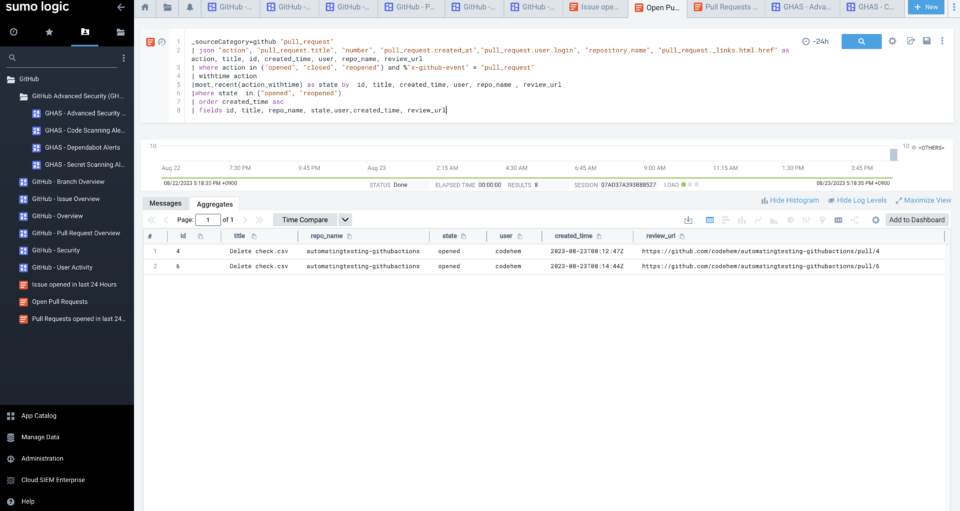Click the results page number field
Image resolution: width=960 pixels, height=511 pixels.
pos(207,220)
